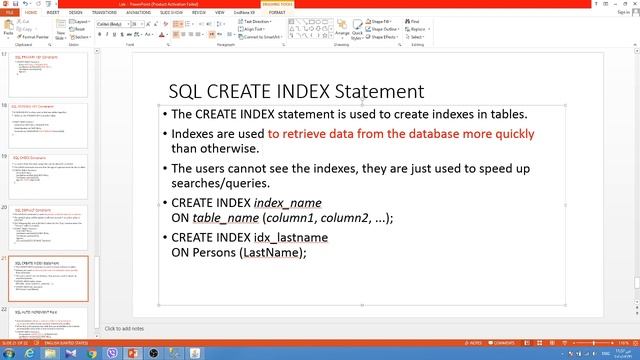The image size is (640, 360).
Task: Toggle Bold formatting
Action: coord(100,35)
